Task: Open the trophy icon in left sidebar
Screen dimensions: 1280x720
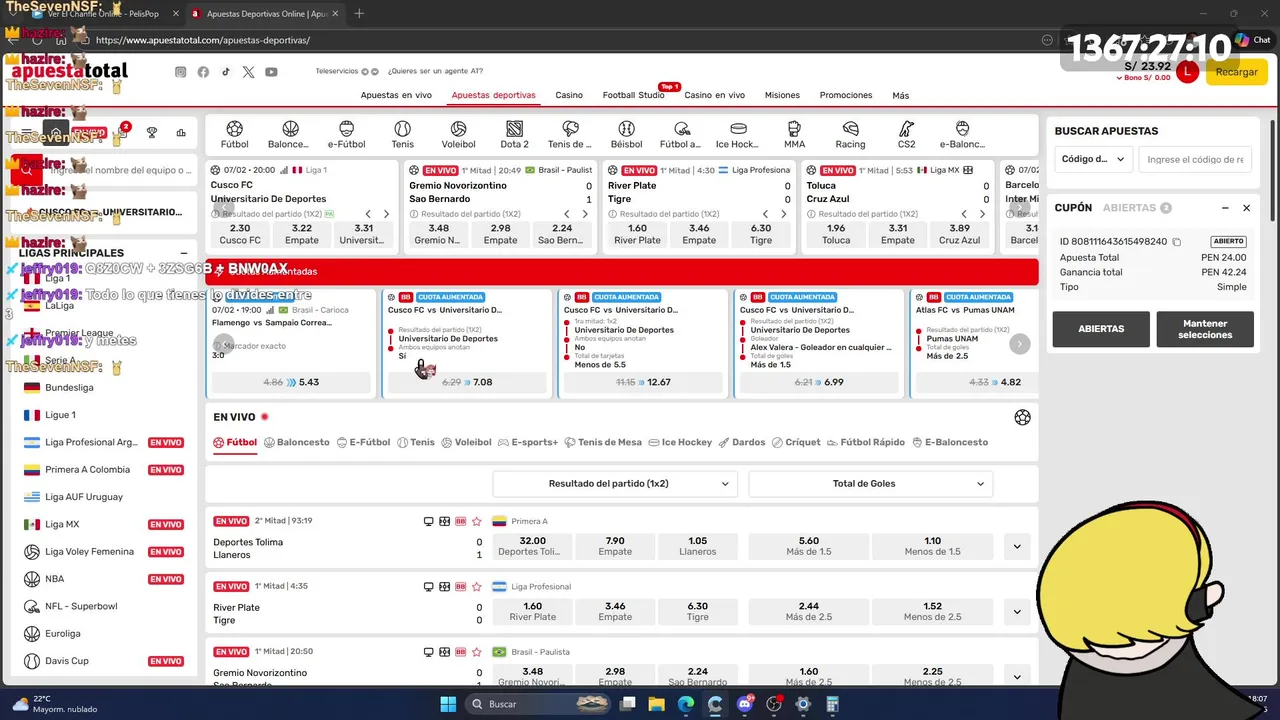Action: [152, 132]
